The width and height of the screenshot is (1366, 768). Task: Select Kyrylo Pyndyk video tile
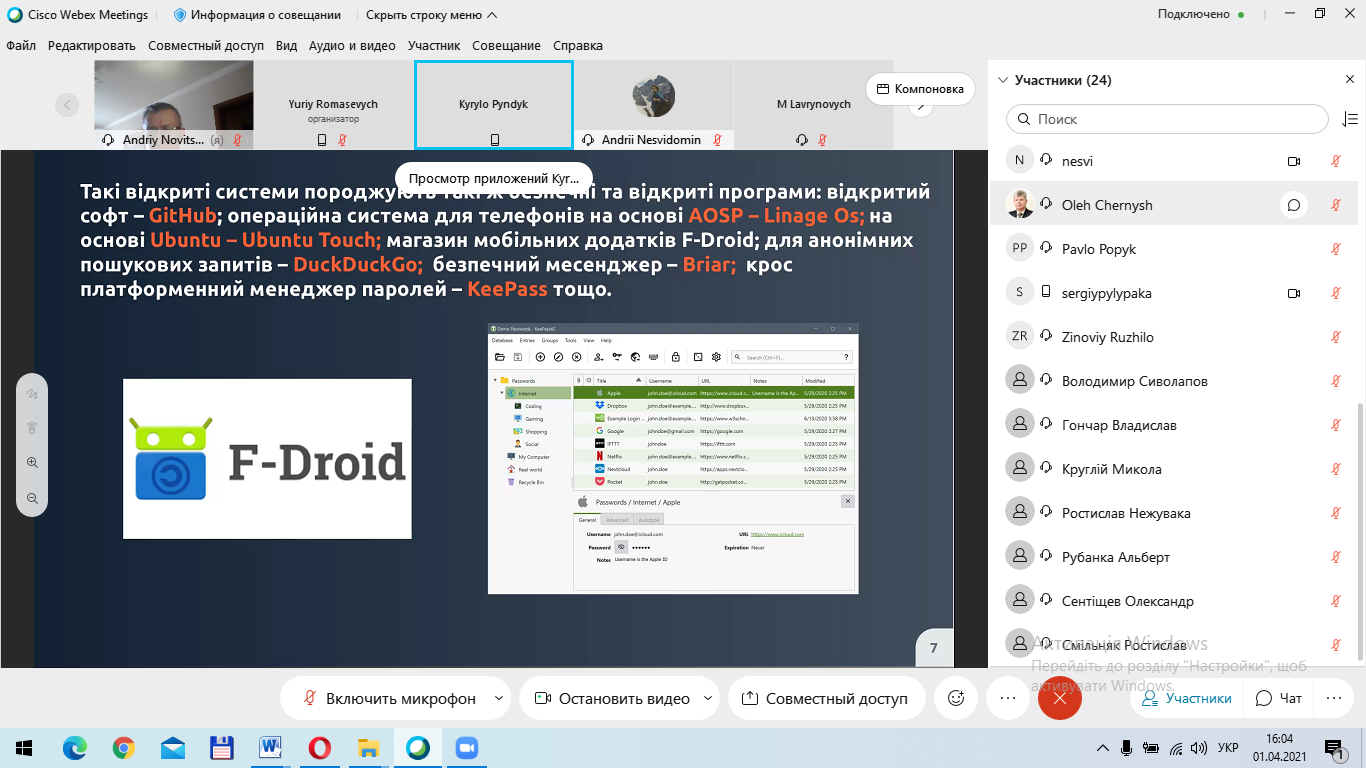click(494, 104)
